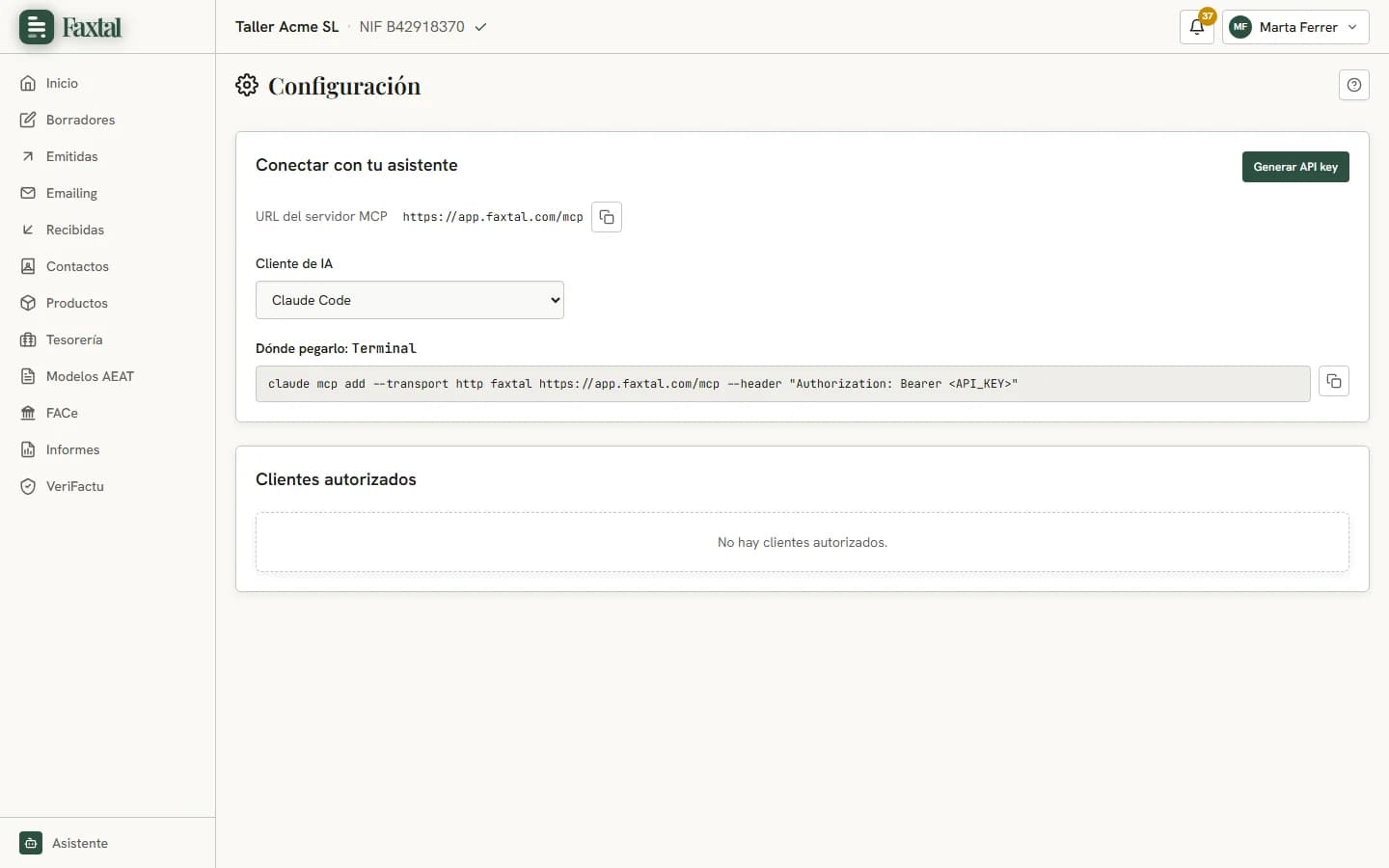Click the Modelos AEAT document icon
The image size is (1389, 868).
(x=28, y=376)
